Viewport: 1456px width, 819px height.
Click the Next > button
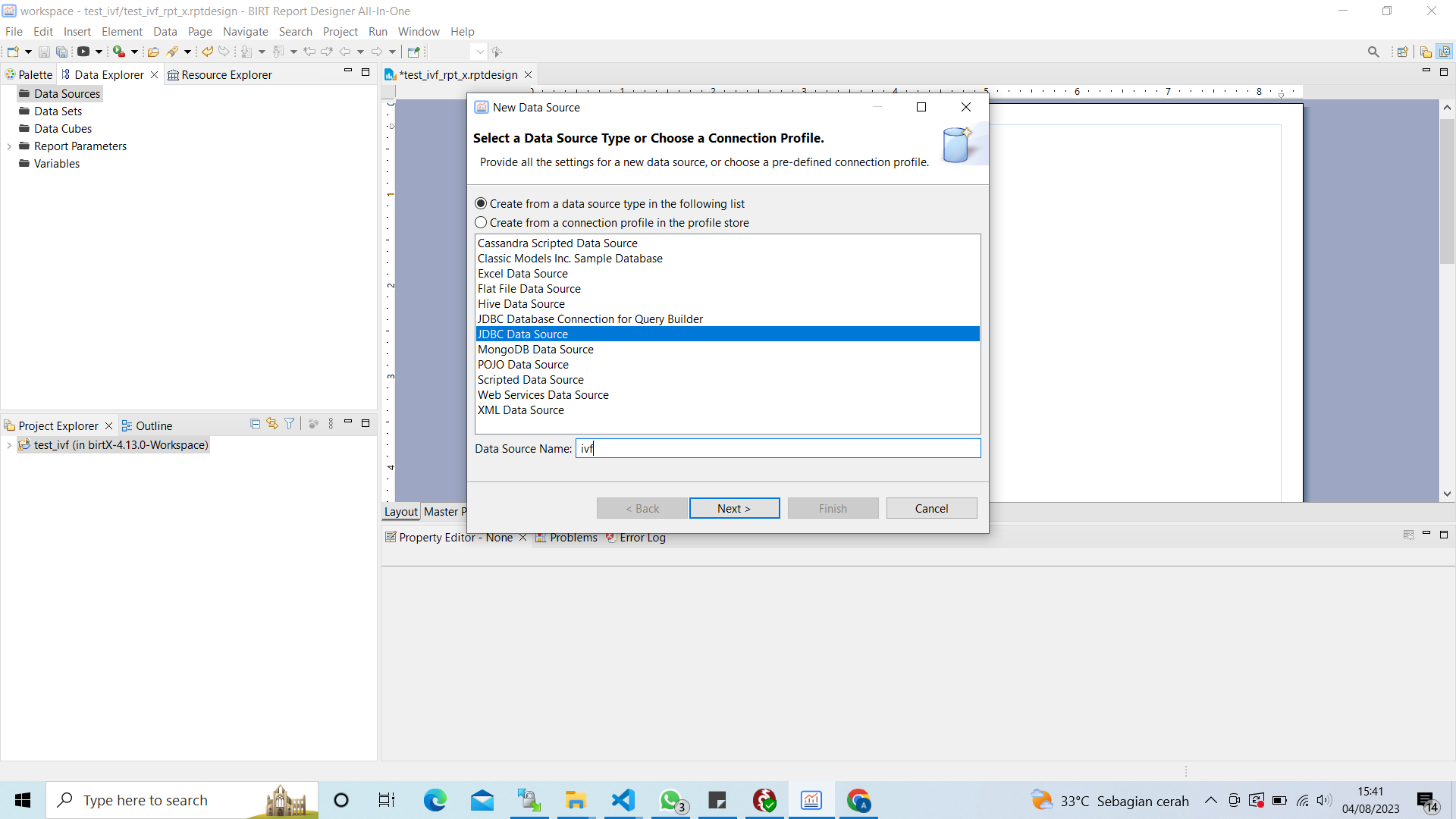(x=734, y=508)
